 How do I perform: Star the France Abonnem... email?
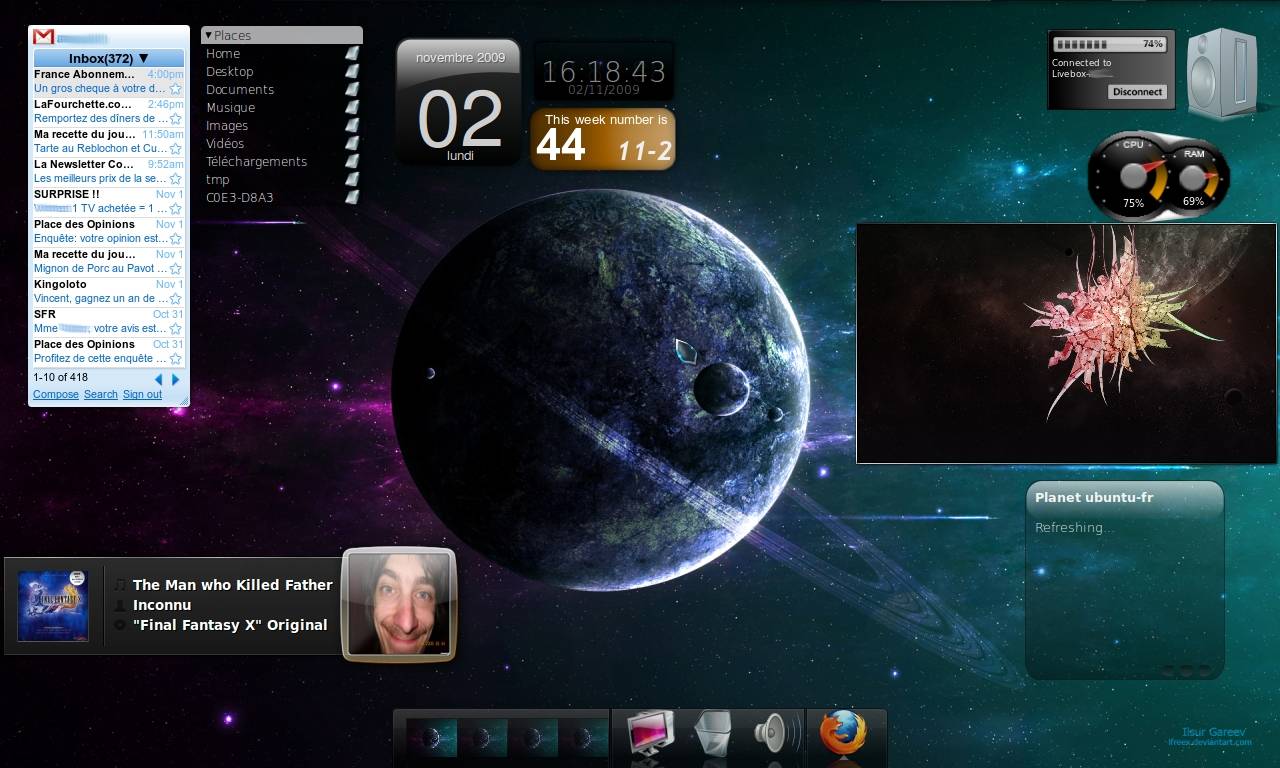176,89
